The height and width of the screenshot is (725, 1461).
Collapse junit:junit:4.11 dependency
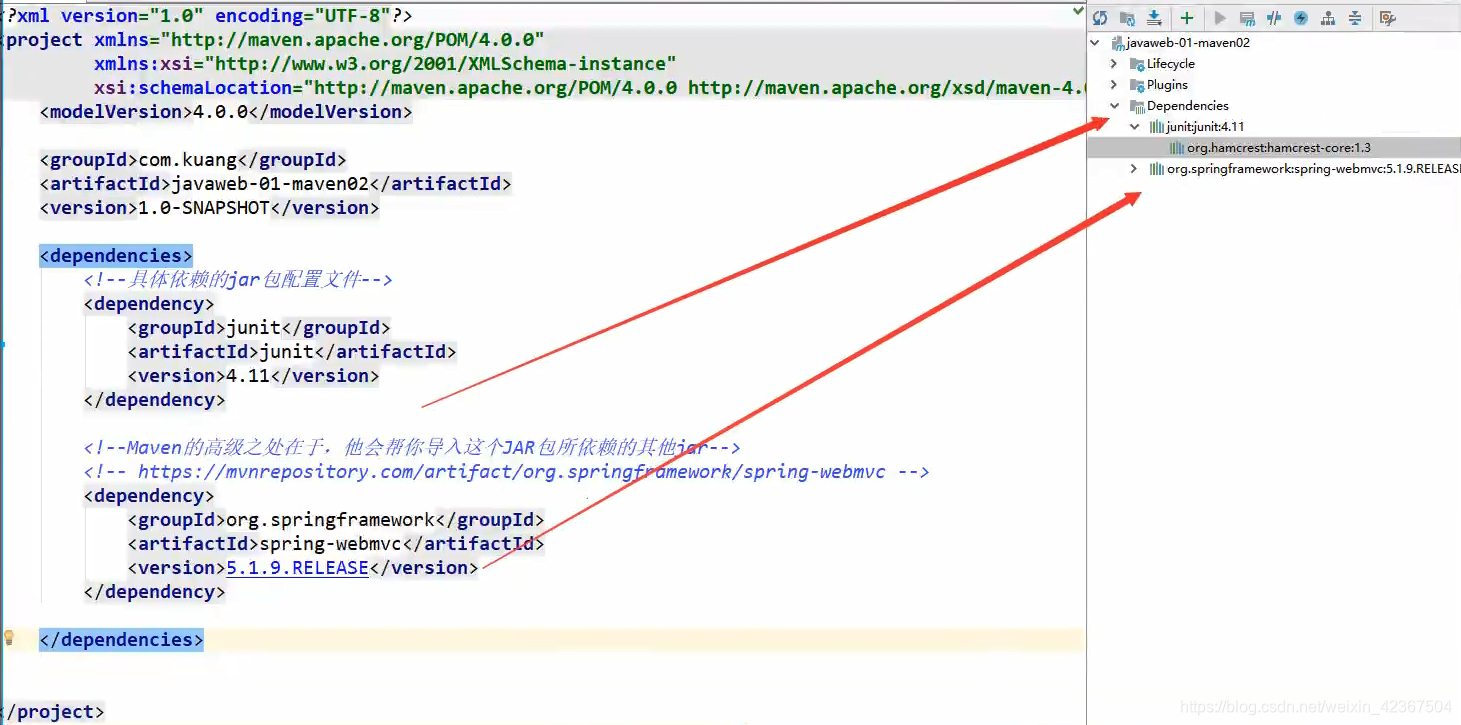point(1134,127)
